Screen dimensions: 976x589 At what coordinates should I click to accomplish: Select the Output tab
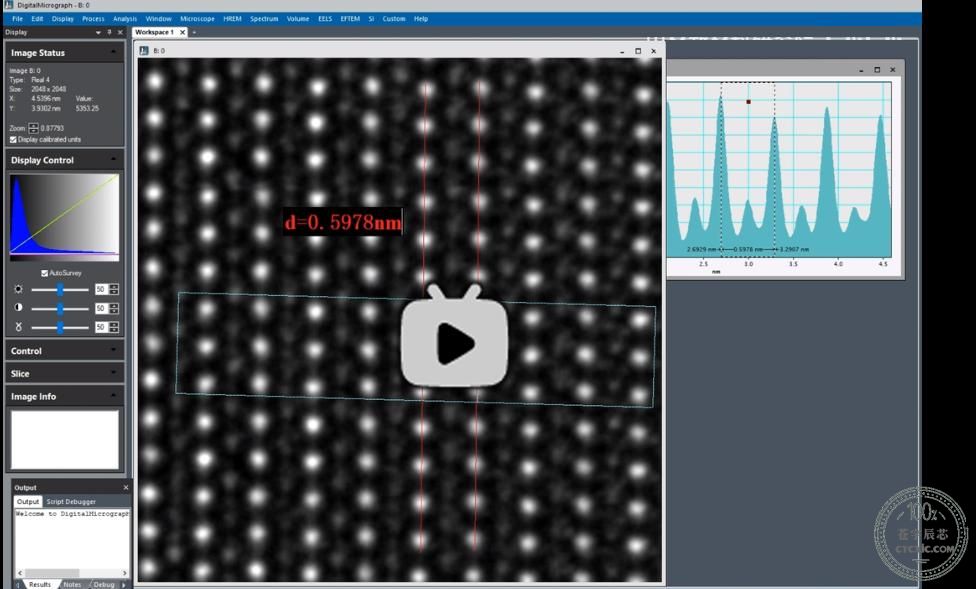[27, 501]
